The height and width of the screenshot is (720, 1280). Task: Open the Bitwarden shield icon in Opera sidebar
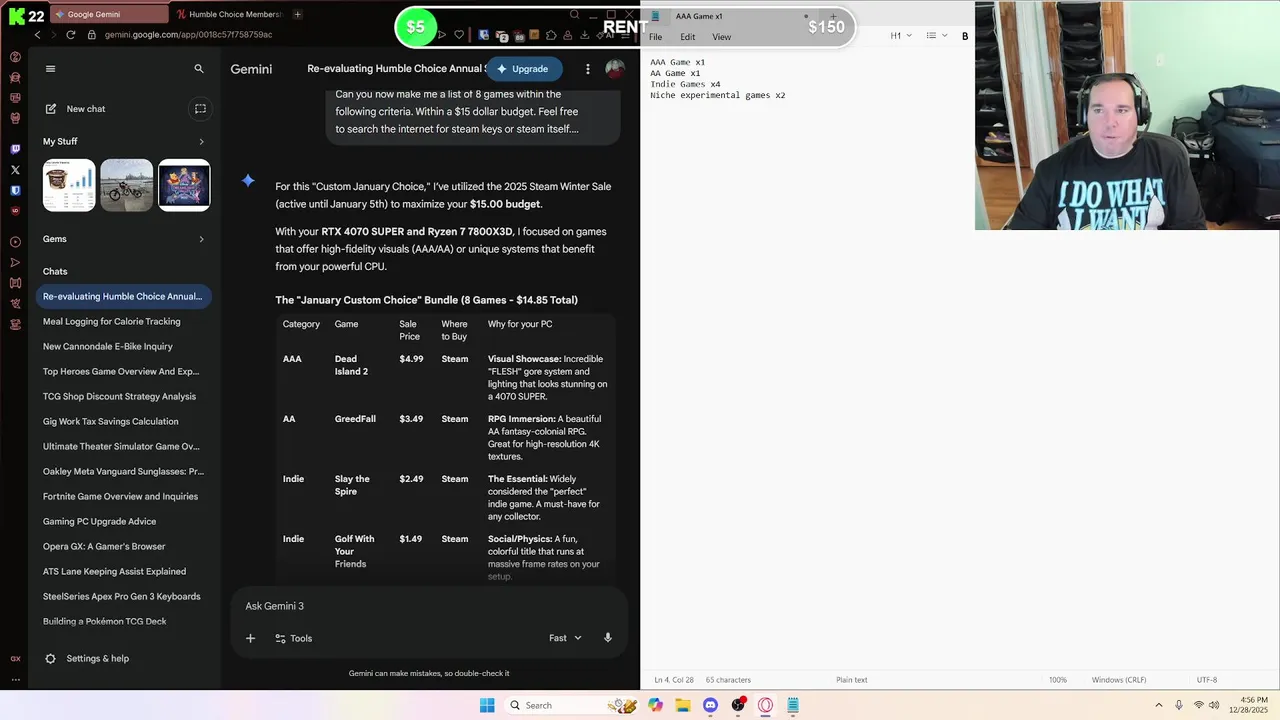click(x=15, y=190)
